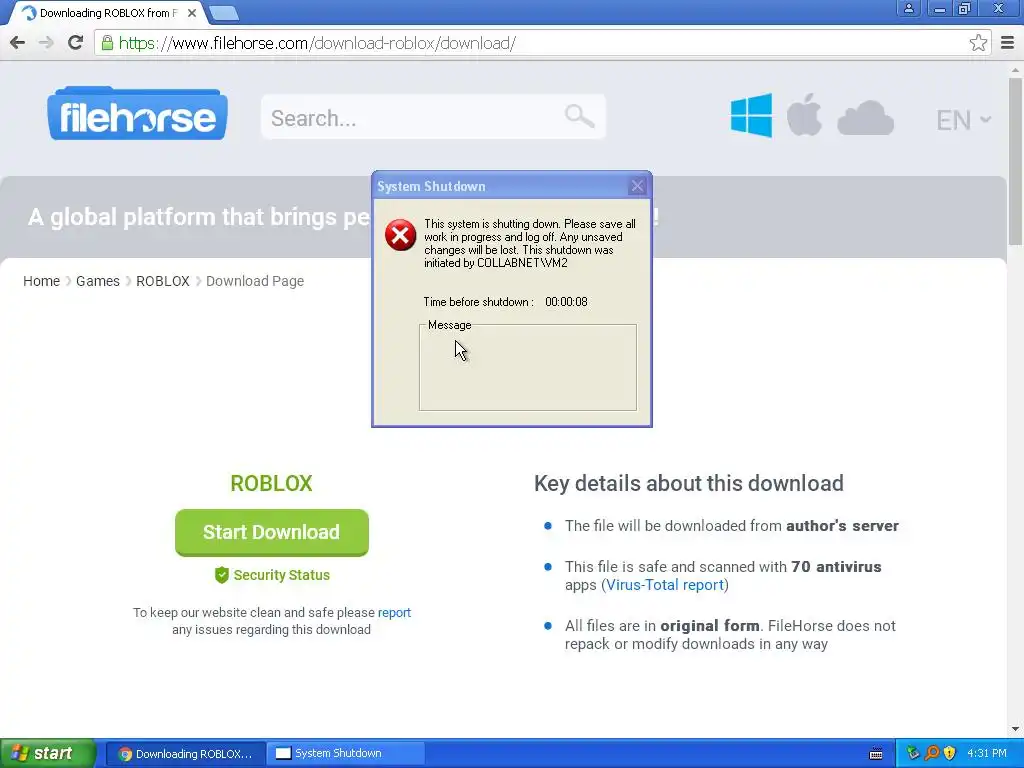Click the Message box in shutdown dialog
Image resolution: width=1024 pixels, height=768 pixels.
pos(528,368)
